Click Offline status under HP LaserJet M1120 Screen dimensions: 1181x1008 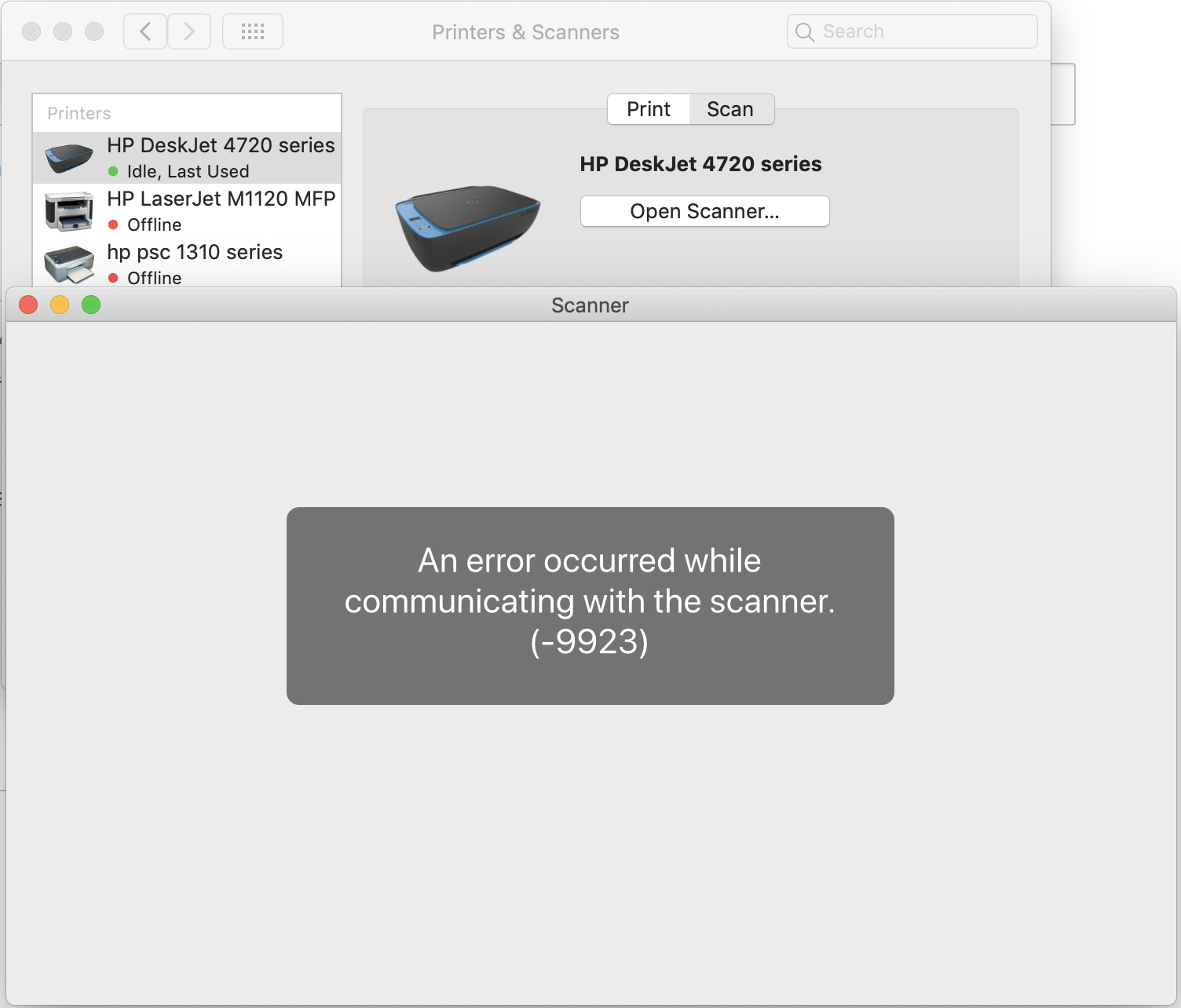click(155, 225)
